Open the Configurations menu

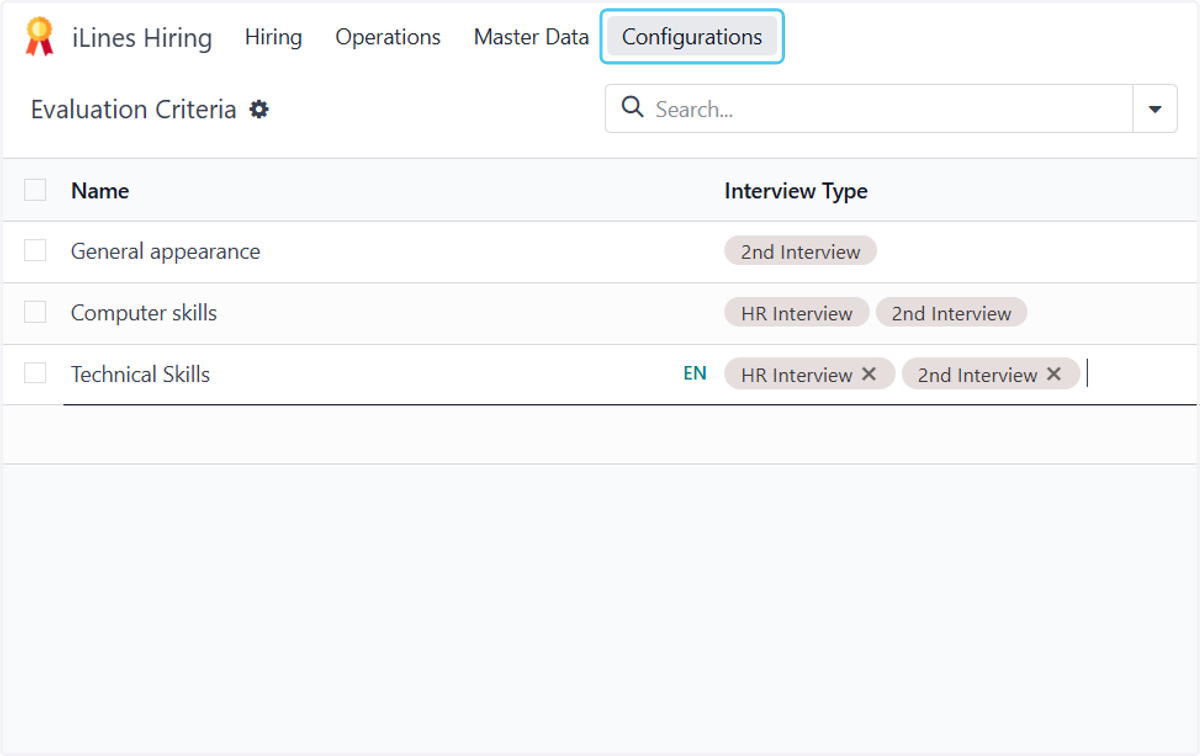(692, 37)
